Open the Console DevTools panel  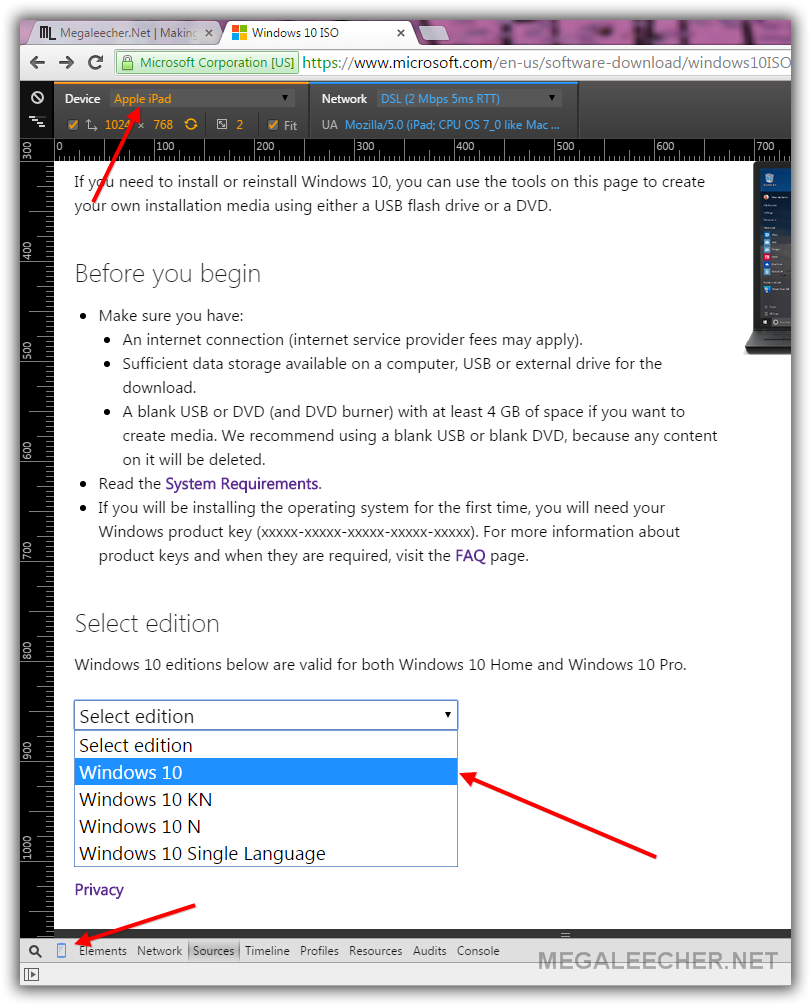coord(478,951)
